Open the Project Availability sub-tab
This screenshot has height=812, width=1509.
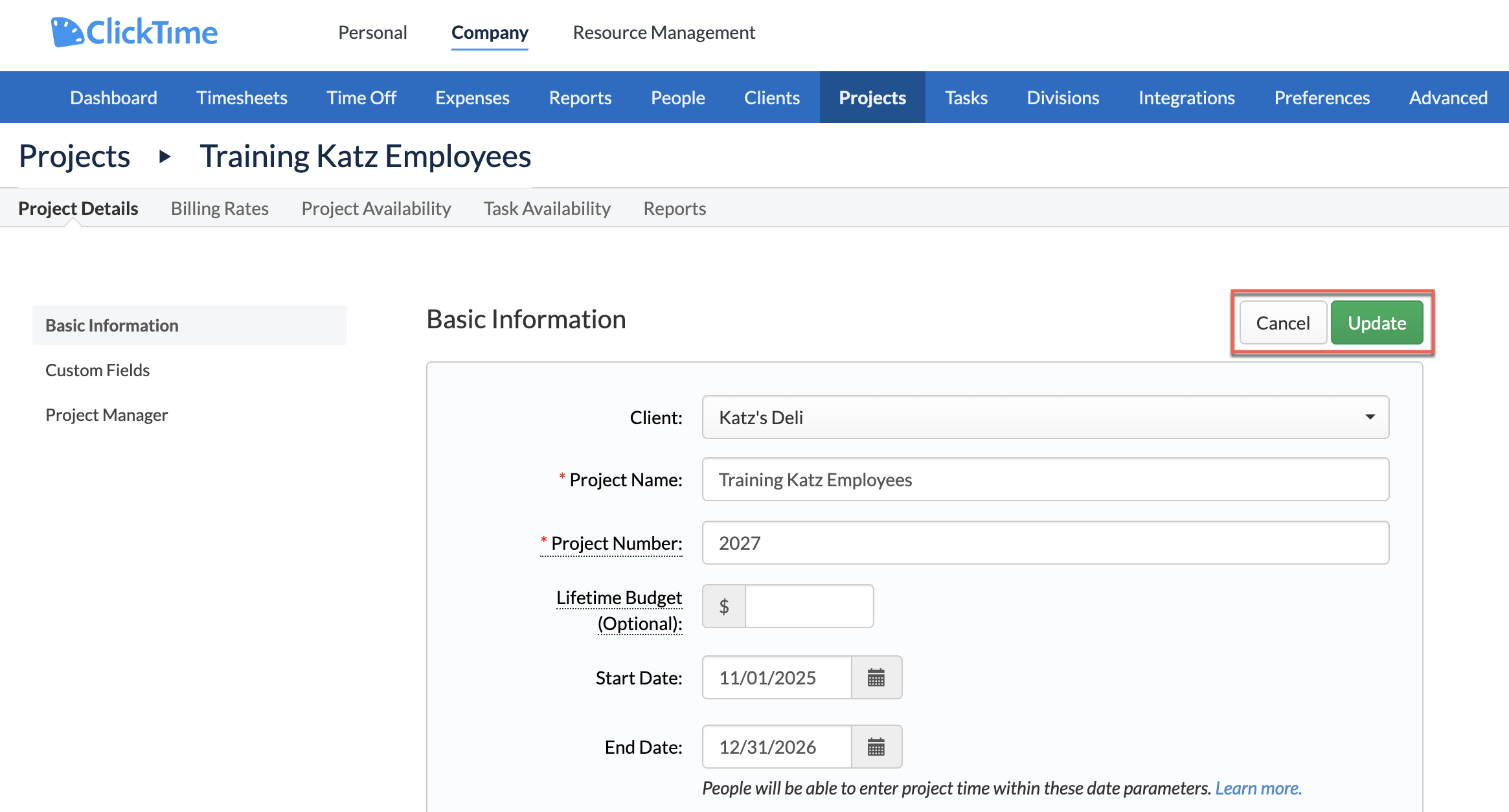(x=376, y=209)
